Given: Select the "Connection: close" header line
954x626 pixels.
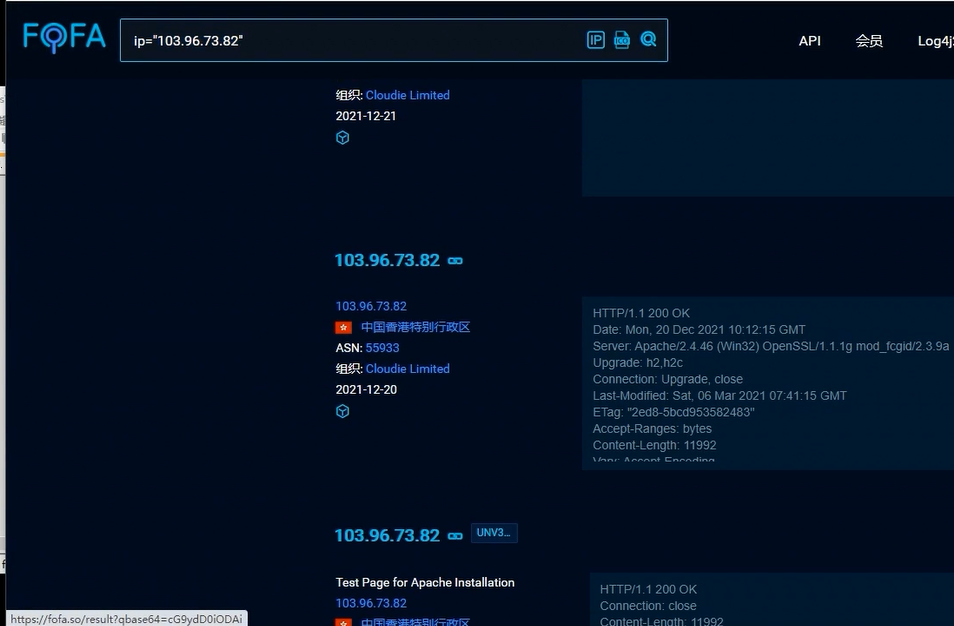Looking at the screenshot, I should click(x=648, y=606).
